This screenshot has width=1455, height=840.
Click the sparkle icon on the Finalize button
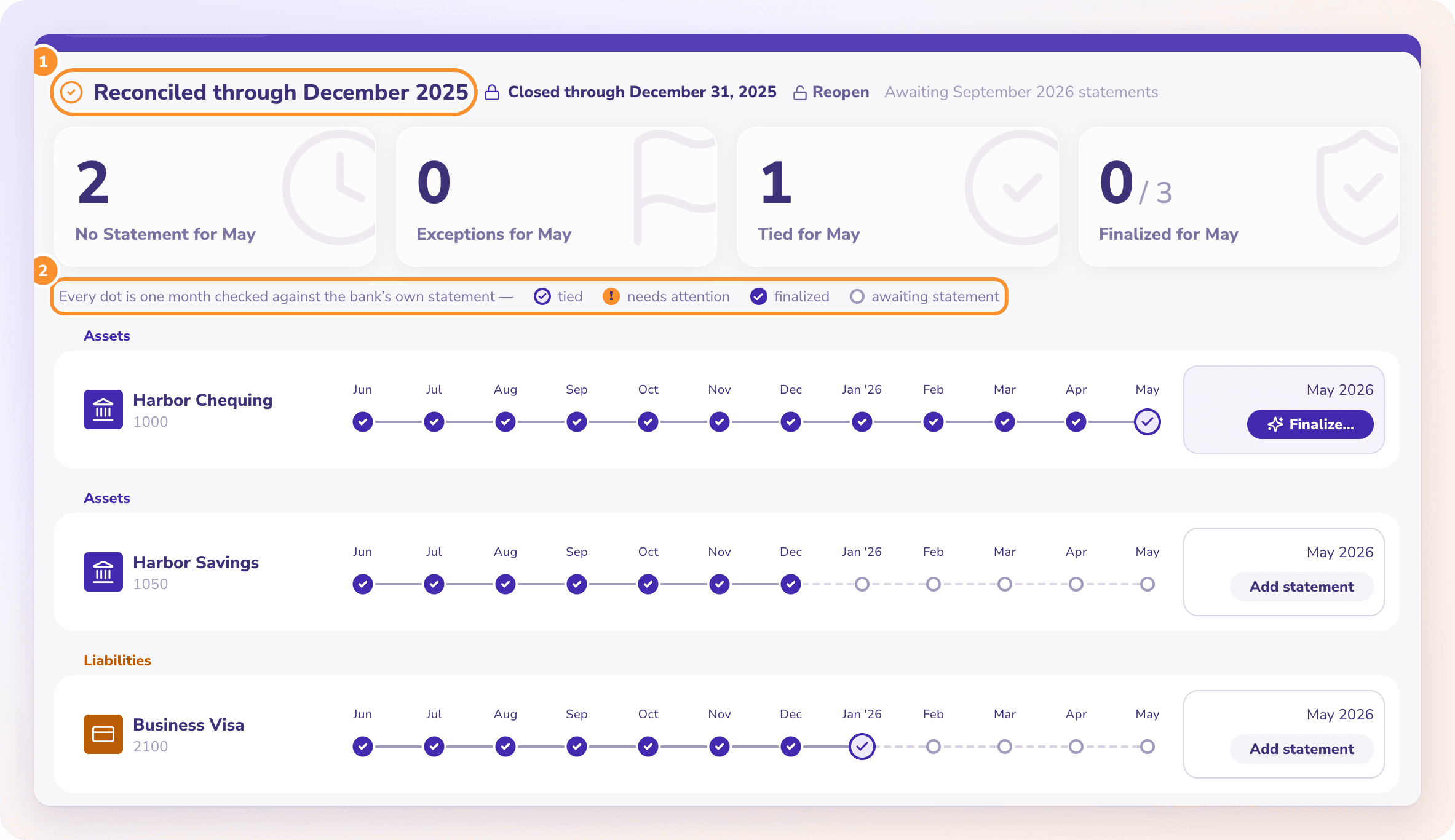(1275, 424)
